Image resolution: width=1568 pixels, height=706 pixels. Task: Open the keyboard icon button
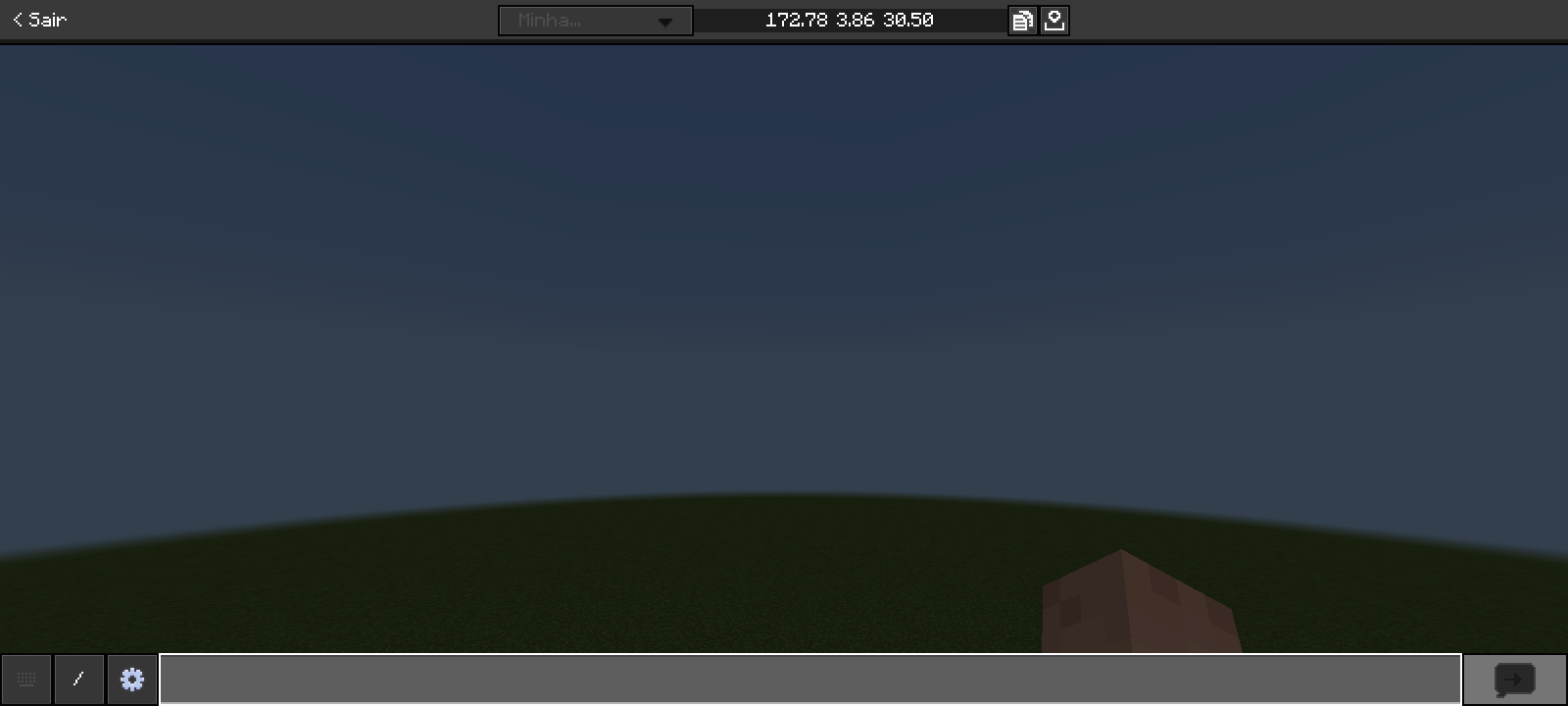26,680
